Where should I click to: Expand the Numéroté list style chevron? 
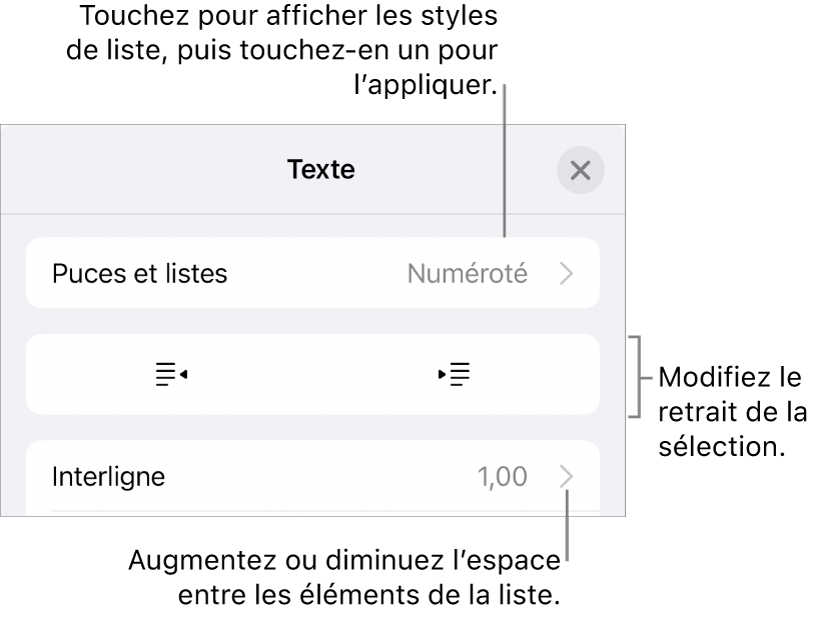tap(567, 274)
